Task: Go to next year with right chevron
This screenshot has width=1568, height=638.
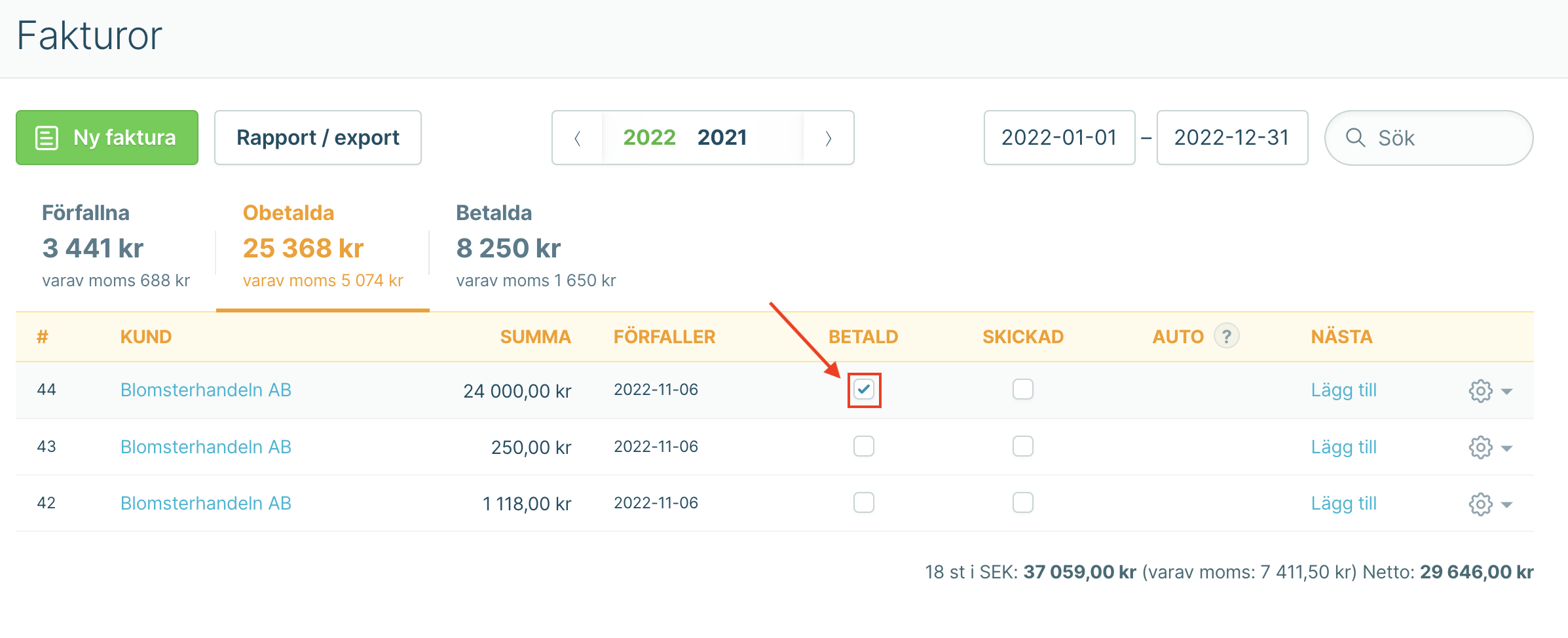Action: coord(829,138)
